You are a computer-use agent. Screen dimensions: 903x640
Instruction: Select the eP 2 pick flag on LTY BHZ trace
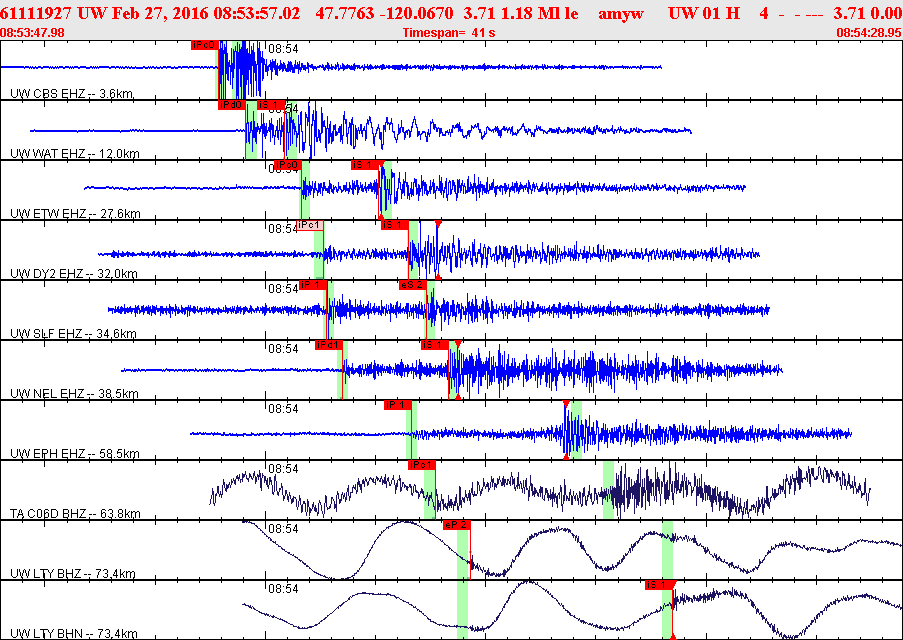(457, 525)
